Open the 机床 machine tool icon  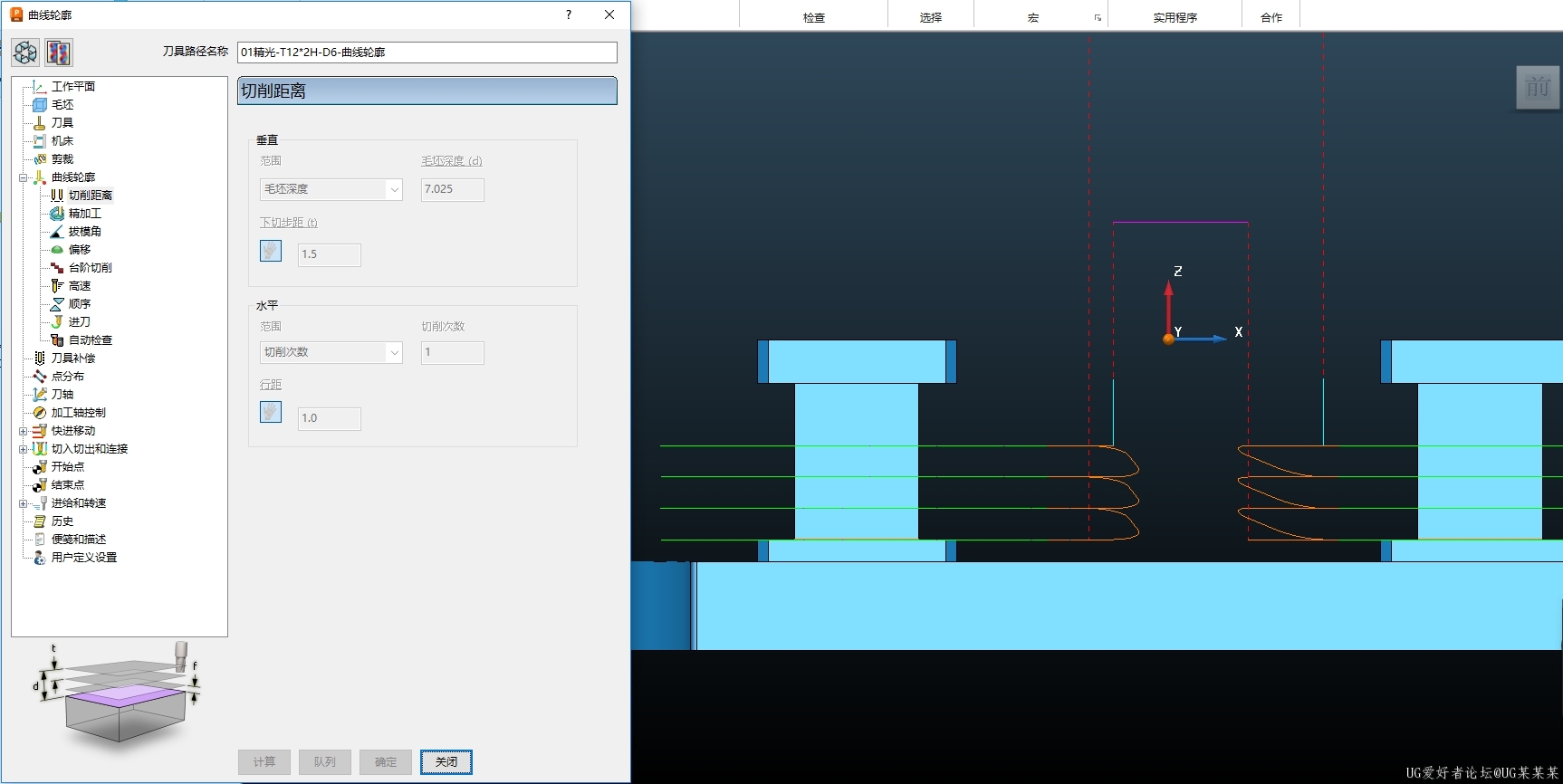tap(40, 141)
